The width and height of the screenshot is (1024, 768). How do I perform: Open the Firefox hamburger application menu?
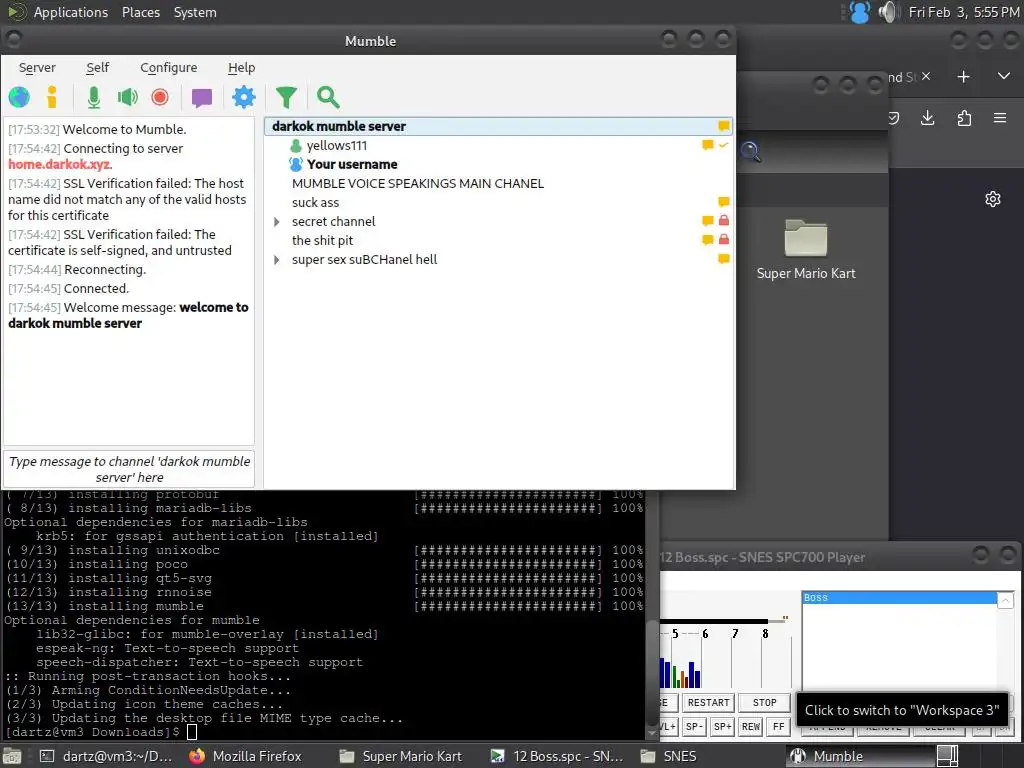pyautogui.click(x=1000, y=118)
